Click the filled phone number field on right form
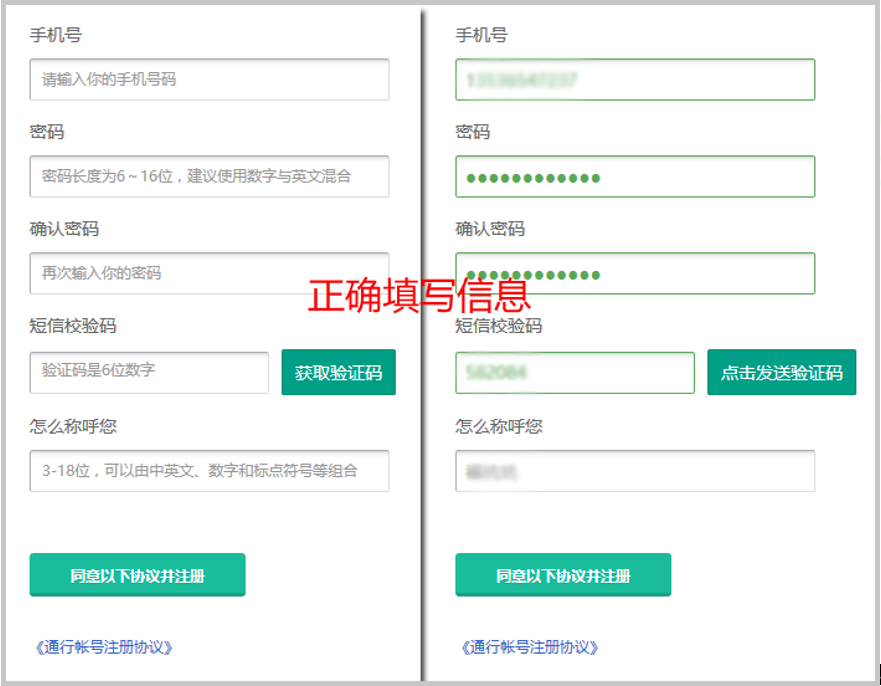Viewport: 881px width, 686px height. 635,79
